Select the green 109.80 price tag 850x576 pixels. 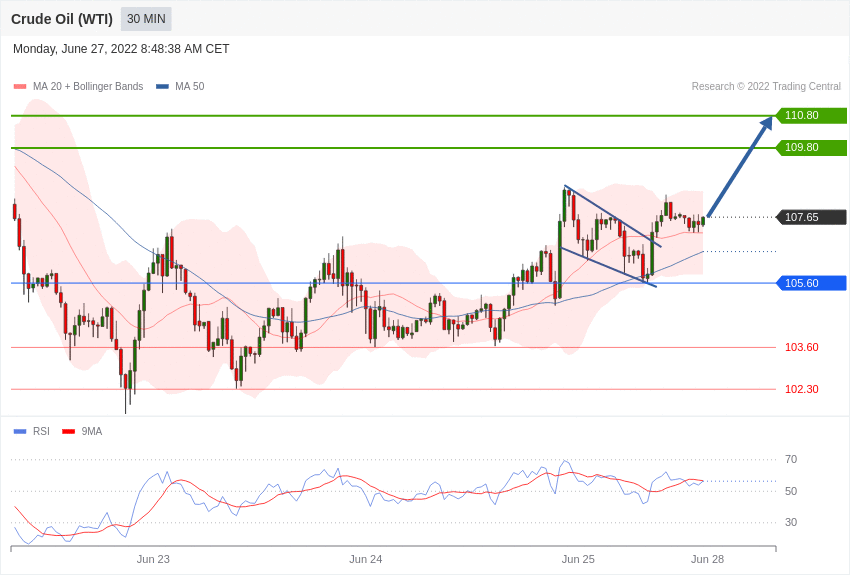(x=811, y=148)
